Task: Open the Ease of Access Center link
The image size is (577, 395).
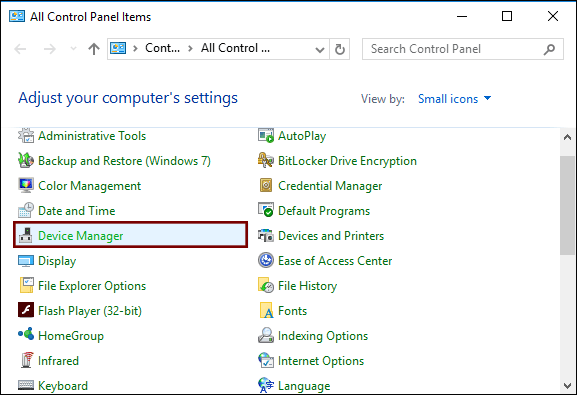Action: [335, 261]
